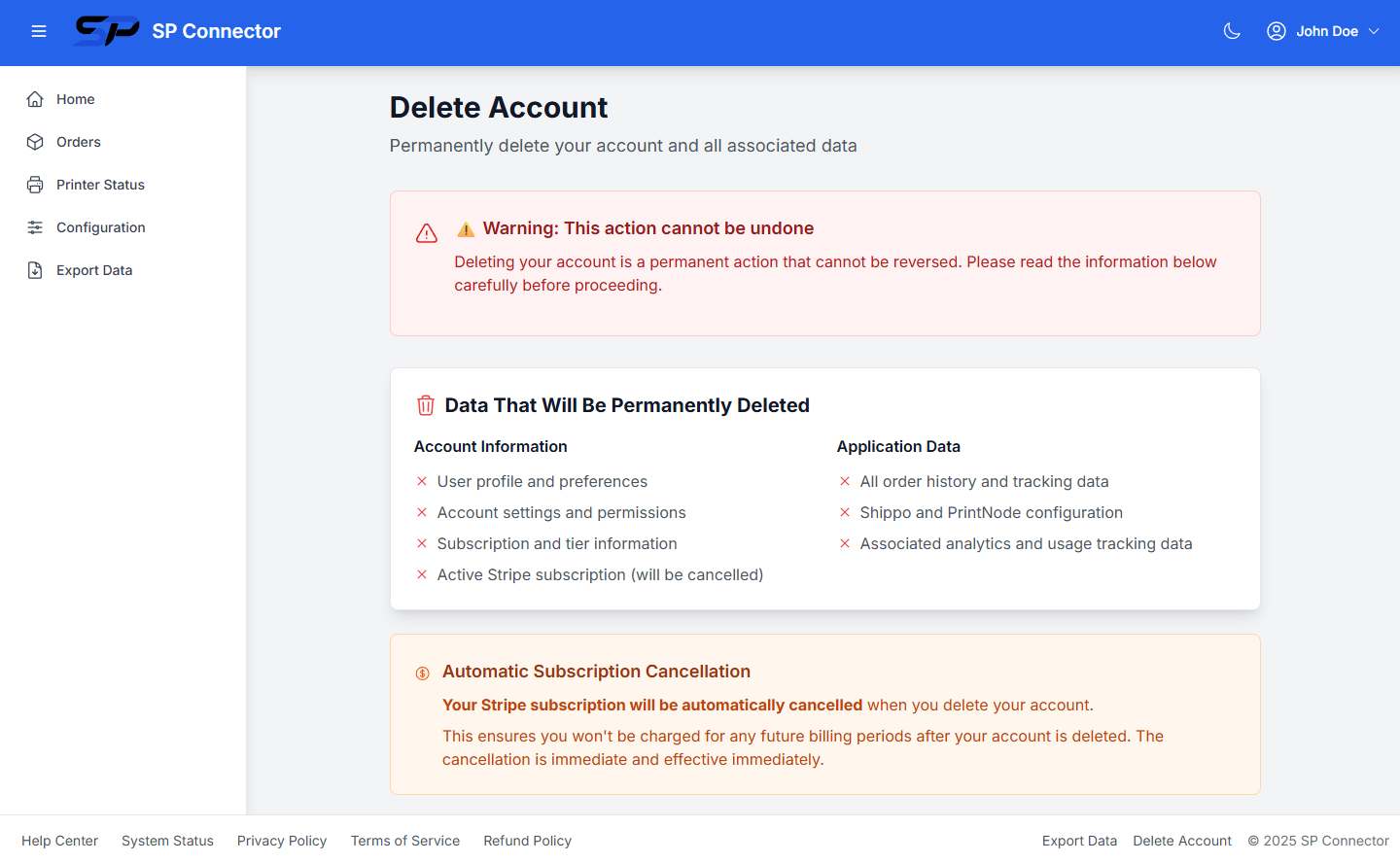Navigate to Orders in the sidebar

78,141
